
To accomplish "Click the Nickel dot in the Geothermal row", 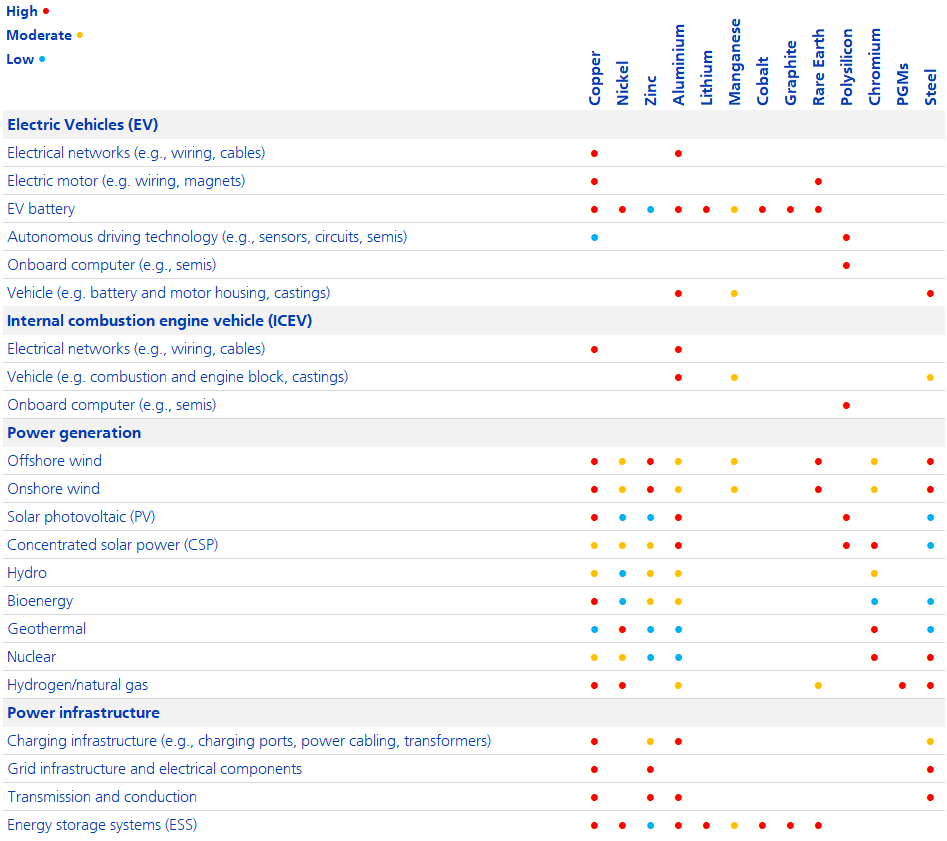I will 623,629.
